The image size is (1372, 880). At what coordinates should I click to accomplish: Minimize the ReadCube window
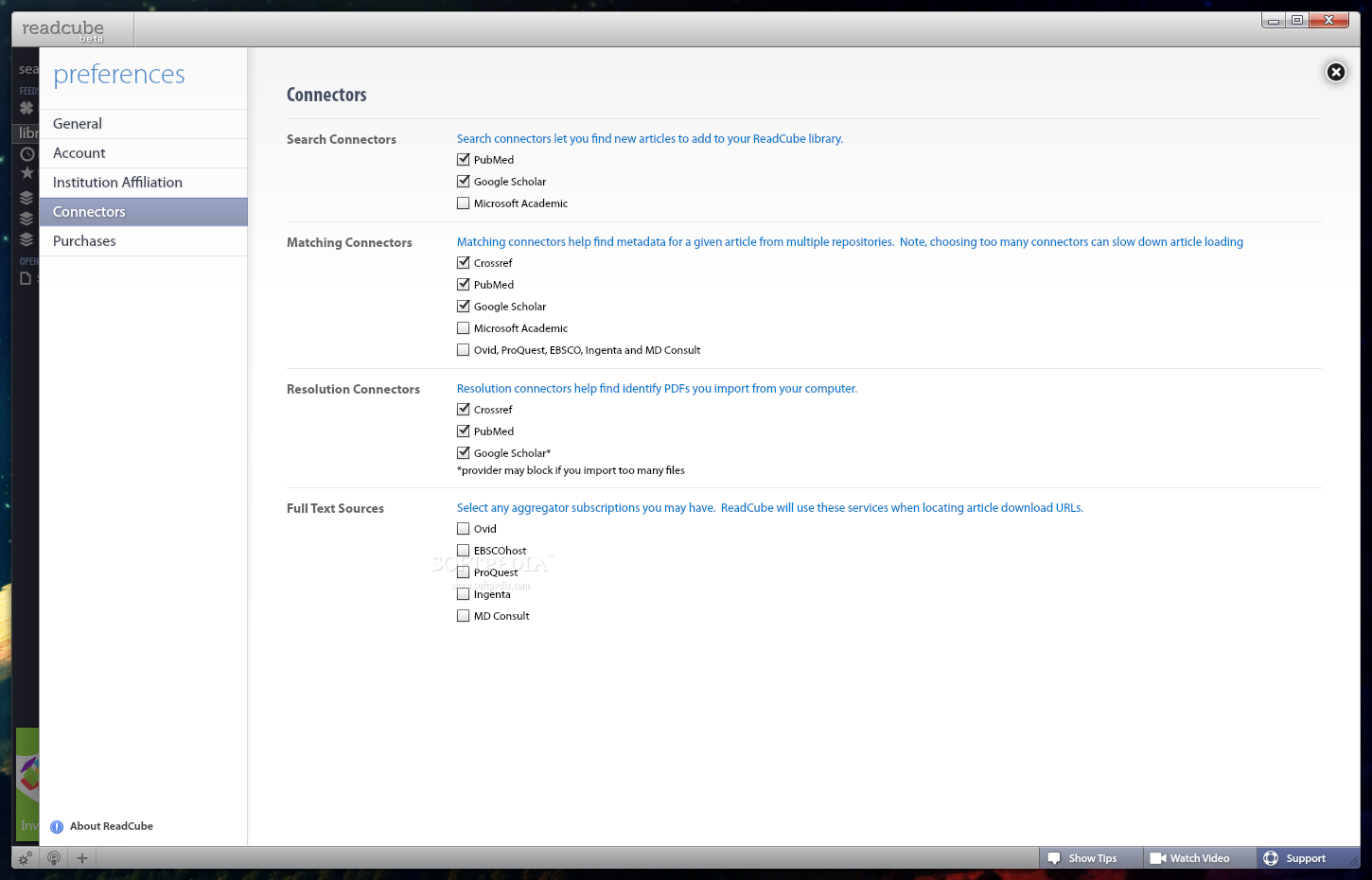(x=1274, y=20)
